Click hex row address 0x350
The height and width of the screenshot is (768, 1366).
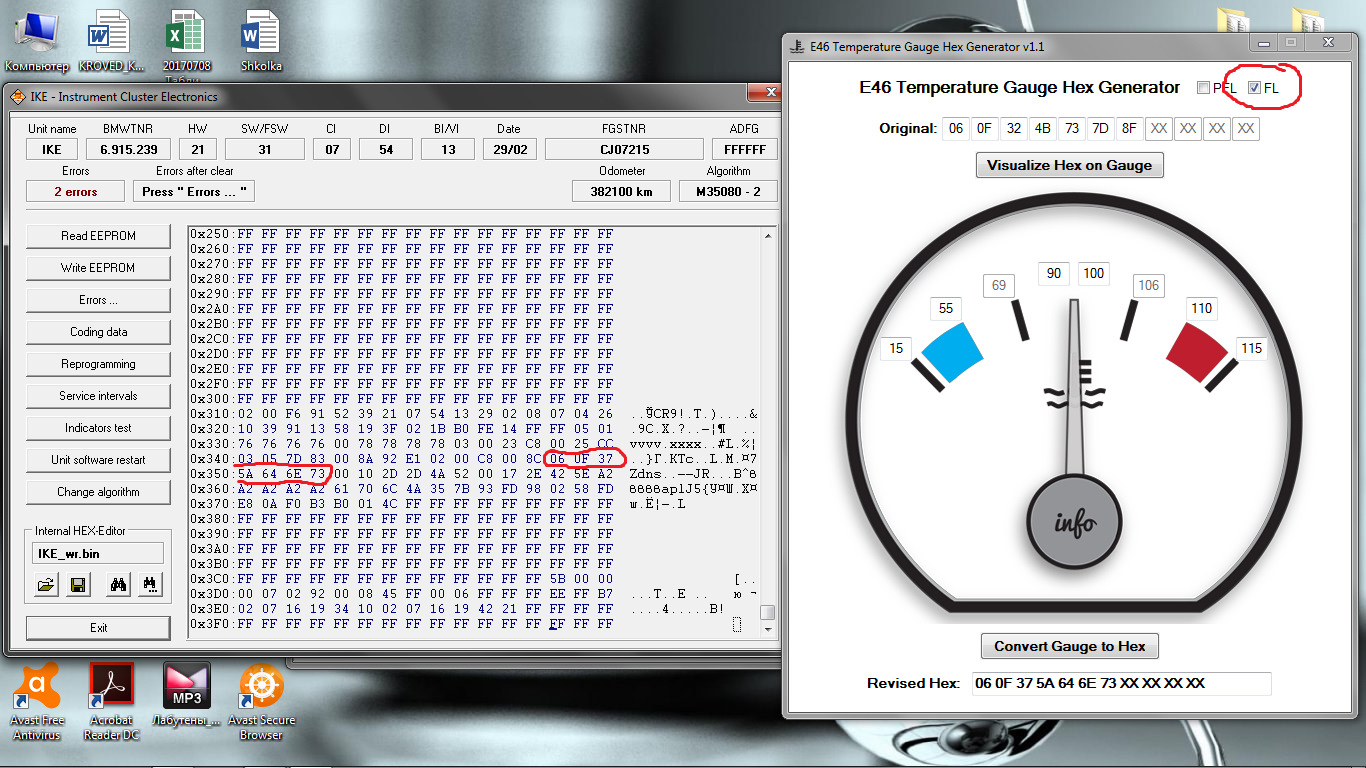210,474
